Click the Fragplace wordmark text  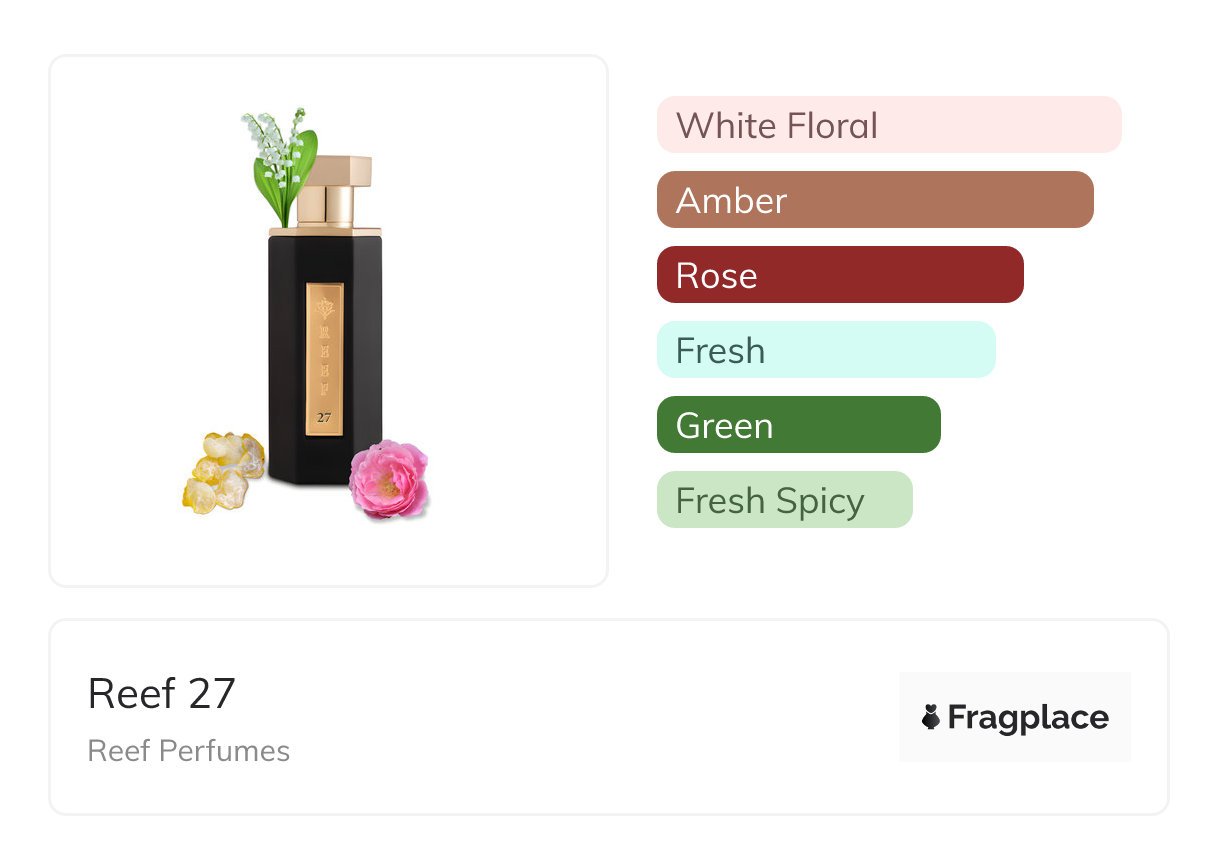point(1028,717)
